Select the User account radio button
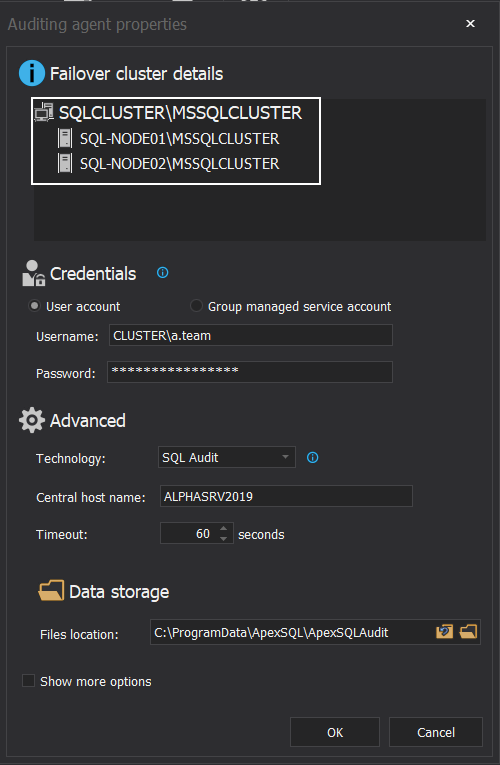This screenshot has width=500, height=765. [x=34, y=306]
